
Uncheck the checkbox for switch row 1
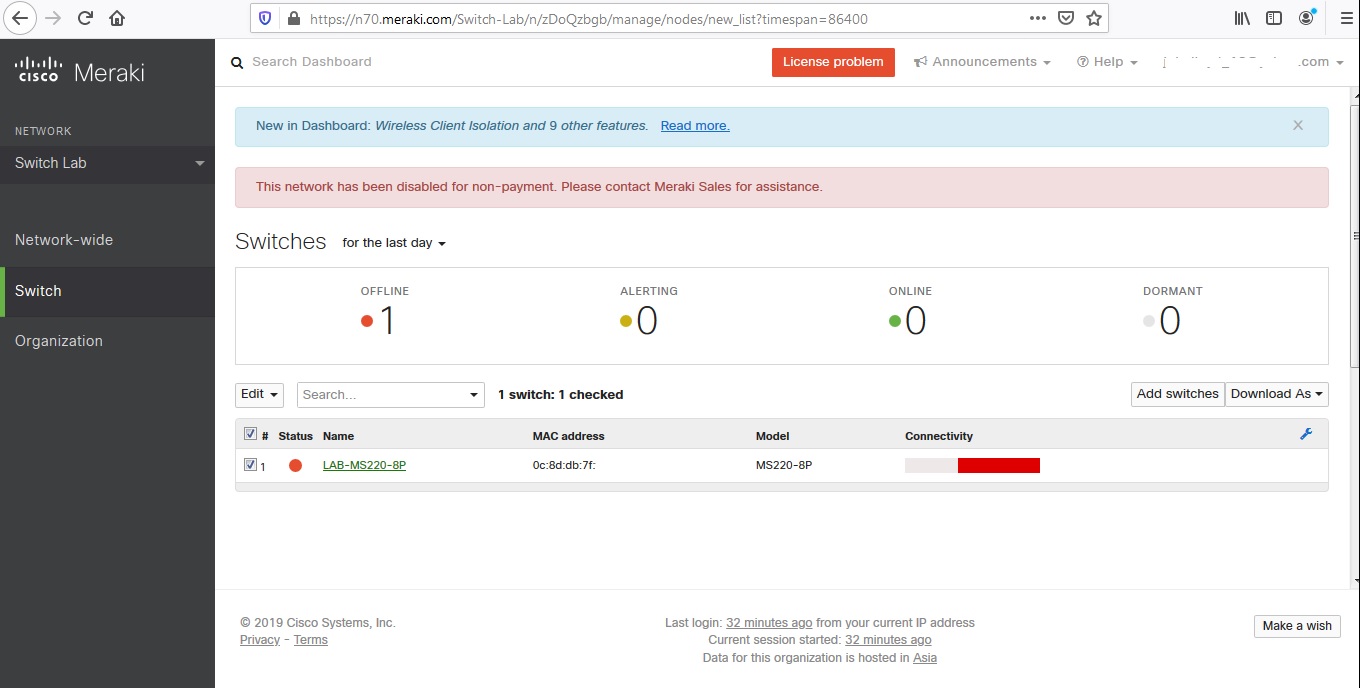[x=249, y=463]
